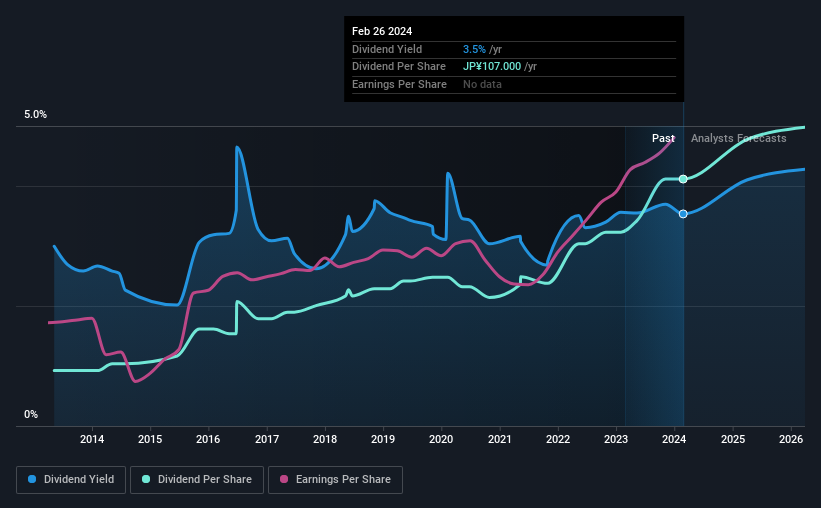Click the Earnings Per Share tooltip row label
Screen dimensions: 821x508
pos(399,84)
